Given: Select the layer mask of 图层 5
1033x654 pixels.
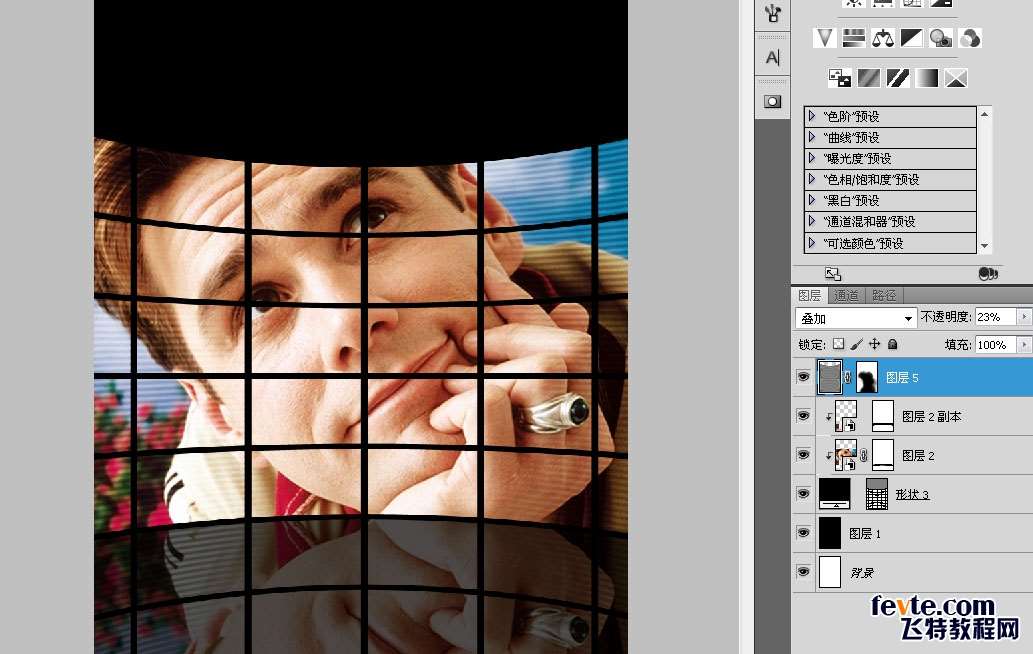Looking at the screenshot, I should click(866, 377).
